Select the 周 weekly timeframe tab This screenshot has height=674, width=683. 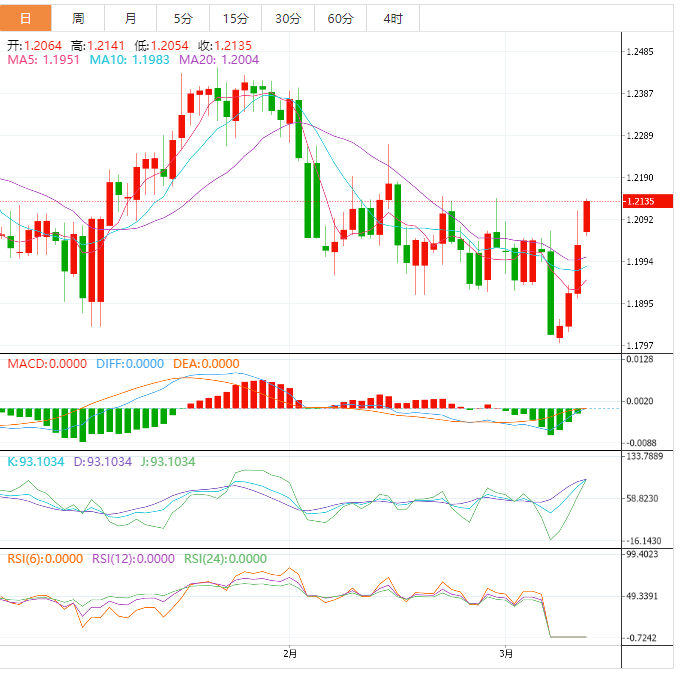(78, 19)
